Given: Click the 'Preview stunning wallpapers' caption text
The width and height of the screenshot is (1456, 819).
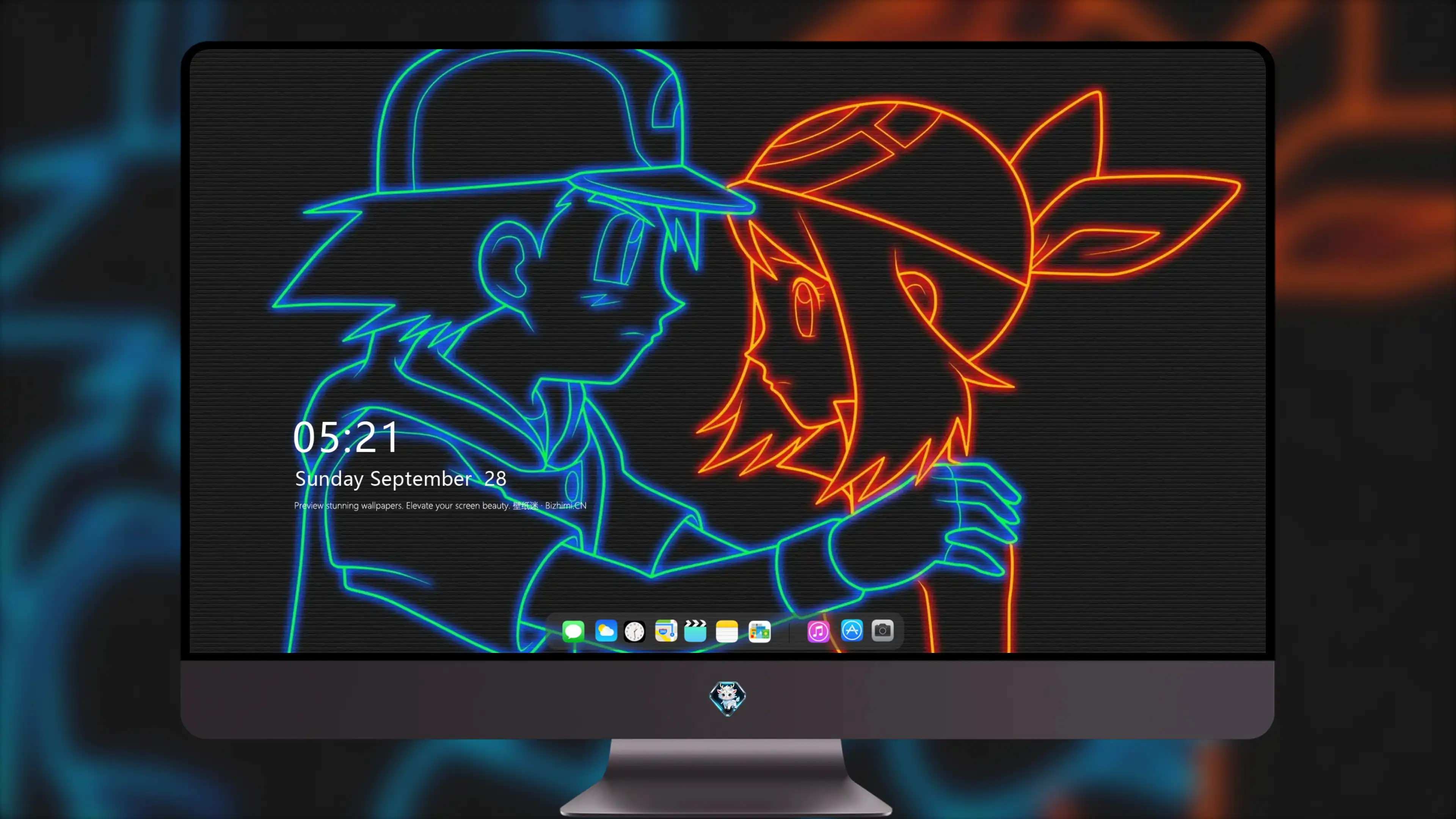Looking at the screenshot, I should (x=440, y=505).
